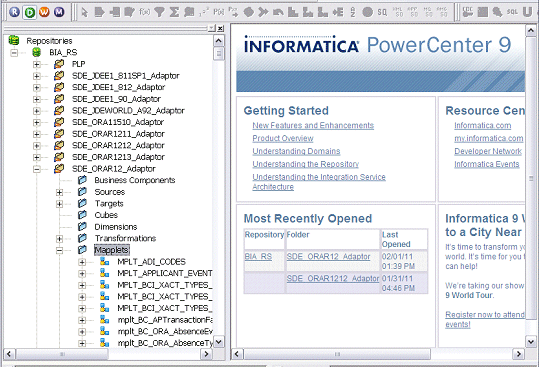Click the sigma aggregator transformation icon
The image size is (539, 367).
tap(174, 12)
